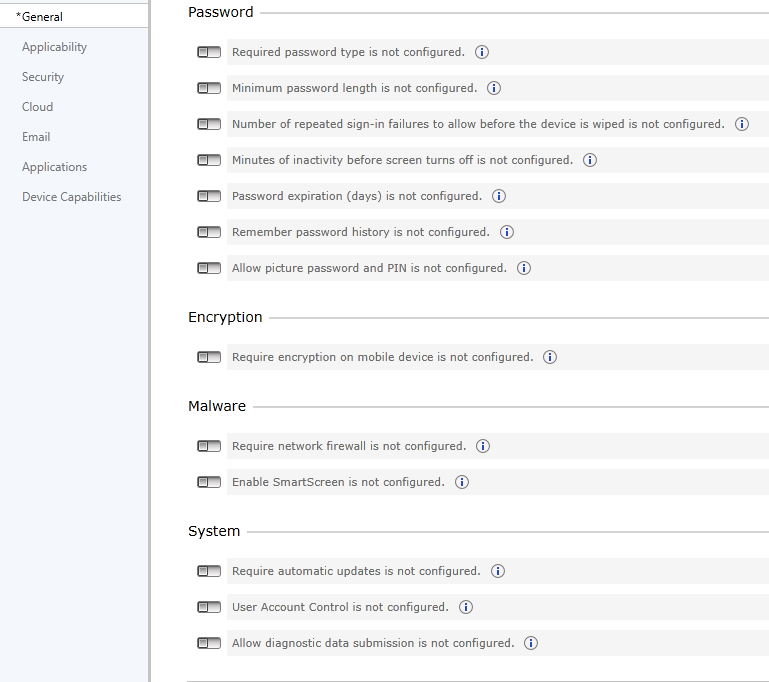The width and height of the screenshot is (769, 682).
Task: Click 'Allow diagnostic data submission is not configured.' text
Action: (373, 643)
